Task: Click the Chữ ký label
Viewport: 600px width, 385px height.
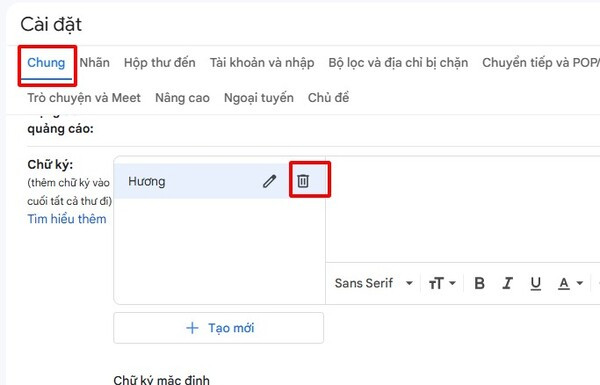Action: pos(50,165)
